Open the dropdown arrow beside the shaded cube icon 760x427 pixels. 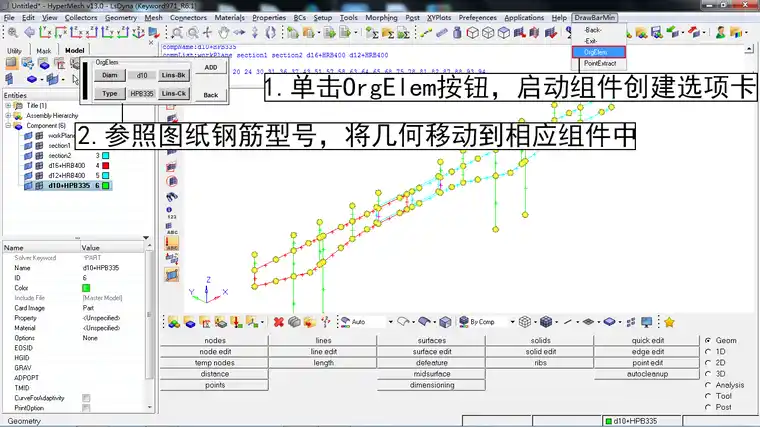point(556,322)
